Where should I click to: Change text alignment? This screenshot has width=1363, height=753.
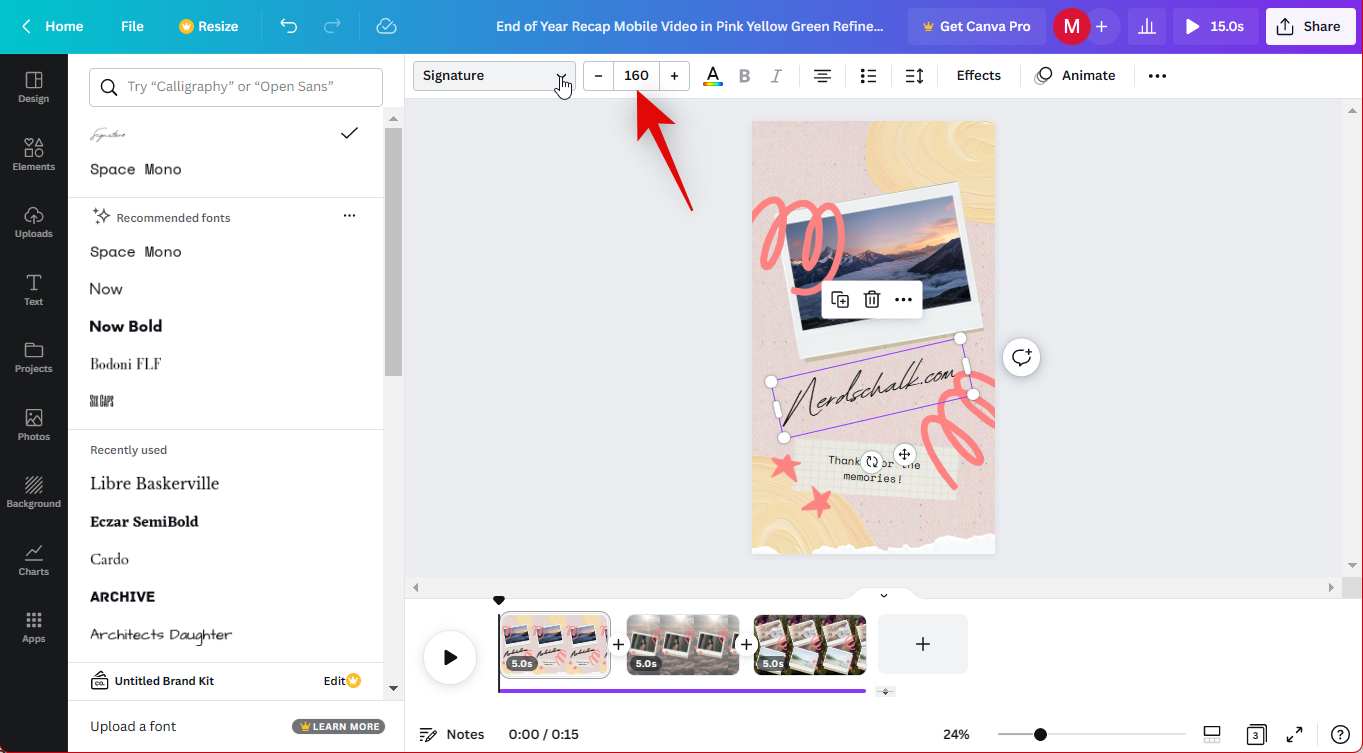[x=822, y=76]
